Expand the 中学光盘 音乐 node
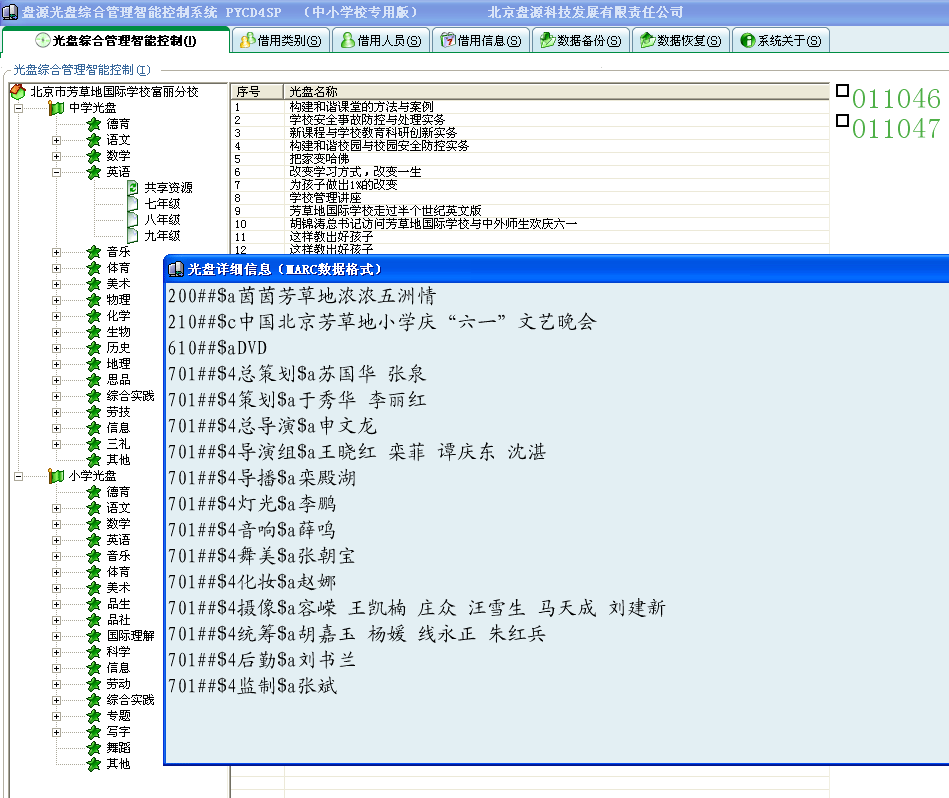This screenshot has height=798, width=949. tap(56, 252)
